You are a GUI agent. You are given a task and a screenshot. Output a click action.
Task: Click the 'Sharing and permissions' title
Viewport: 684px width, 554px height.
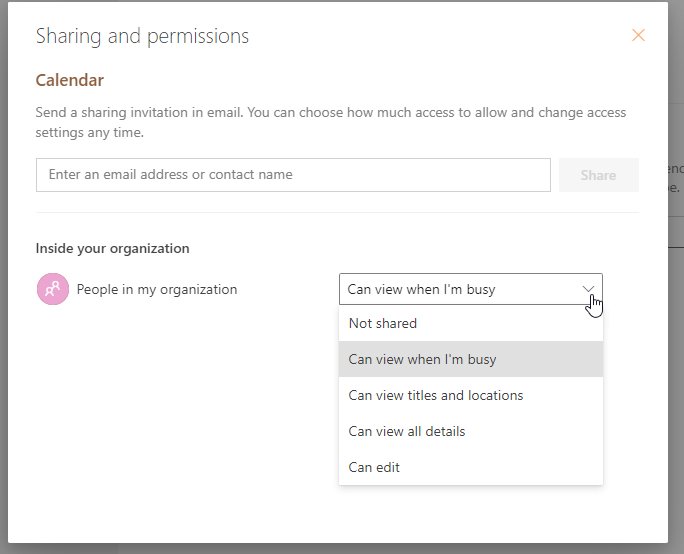pyautogui.click(x=142, y=36)
